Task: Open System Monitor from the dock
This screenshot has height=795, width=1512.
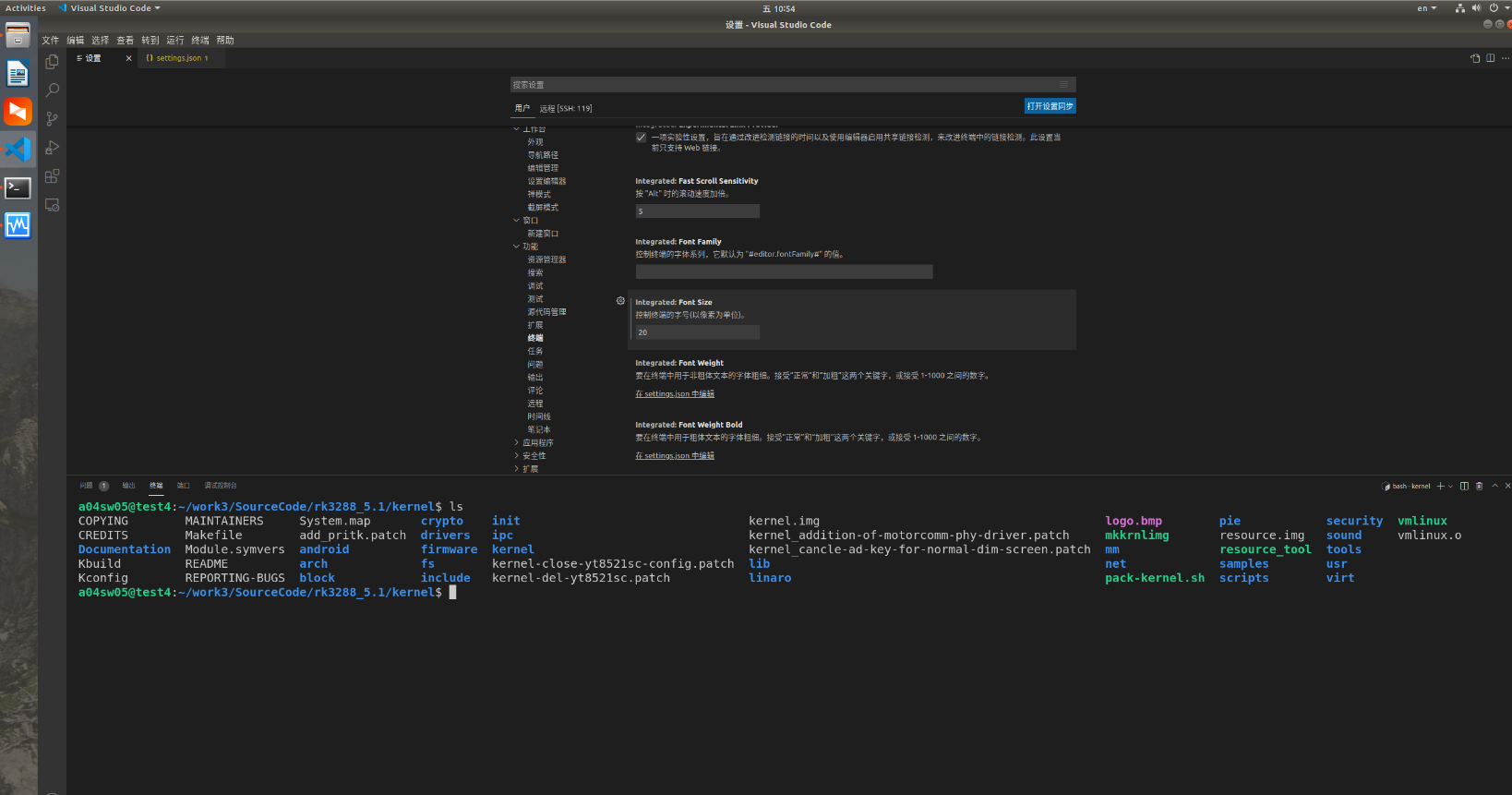Action: pyautogui.click(x=18, y=225)
